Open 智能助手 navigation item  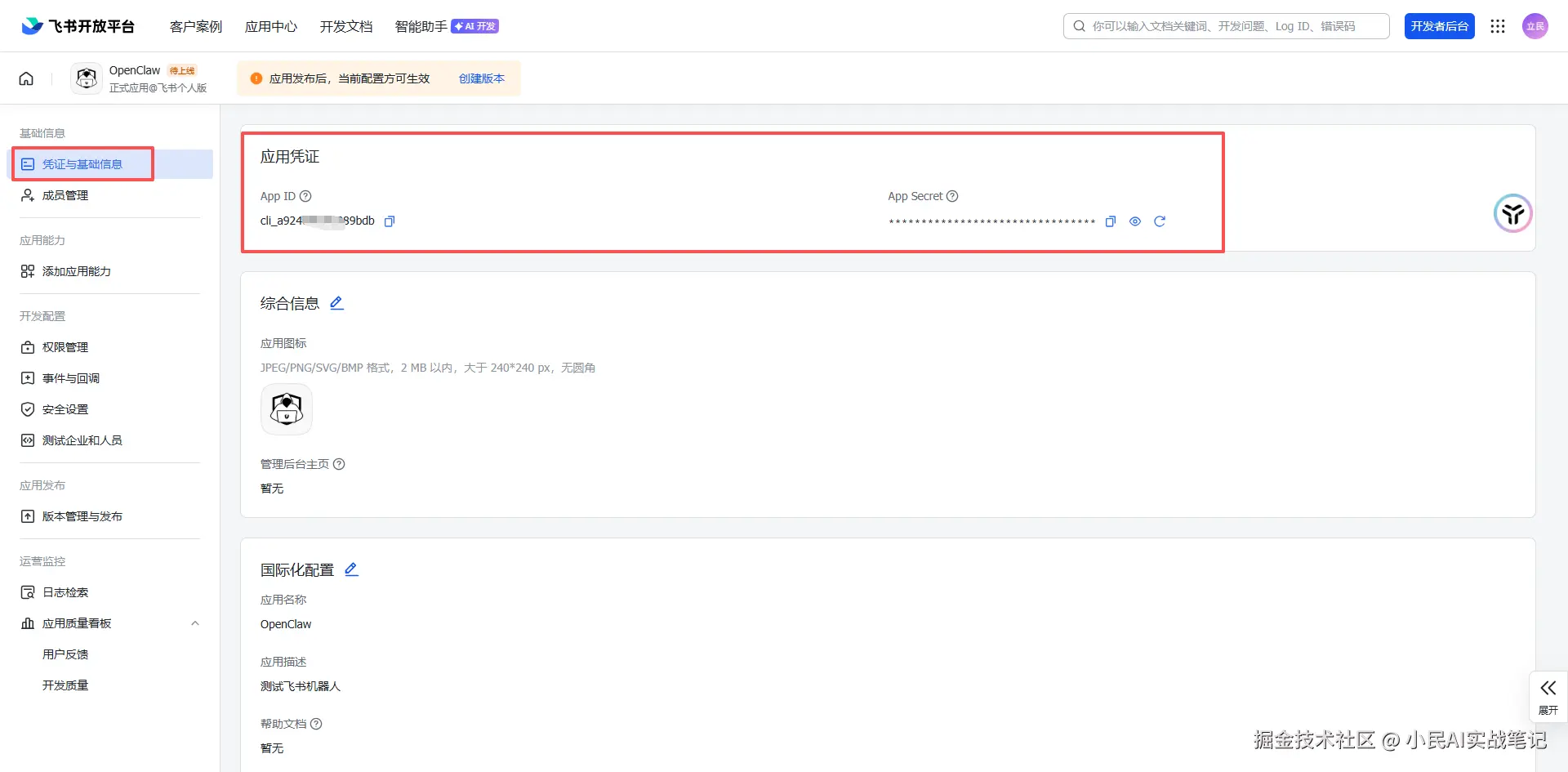421,26
